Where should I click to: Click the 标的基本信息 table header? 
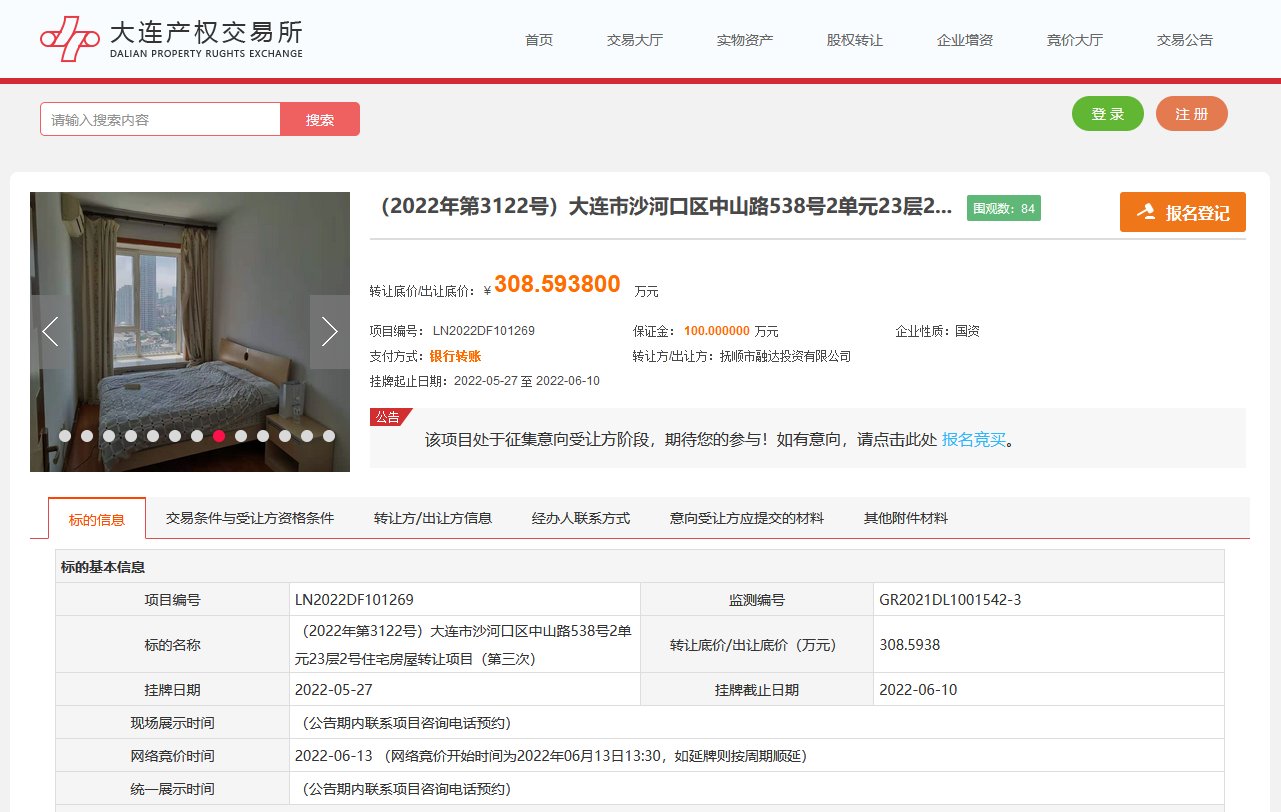coord(640,567)
